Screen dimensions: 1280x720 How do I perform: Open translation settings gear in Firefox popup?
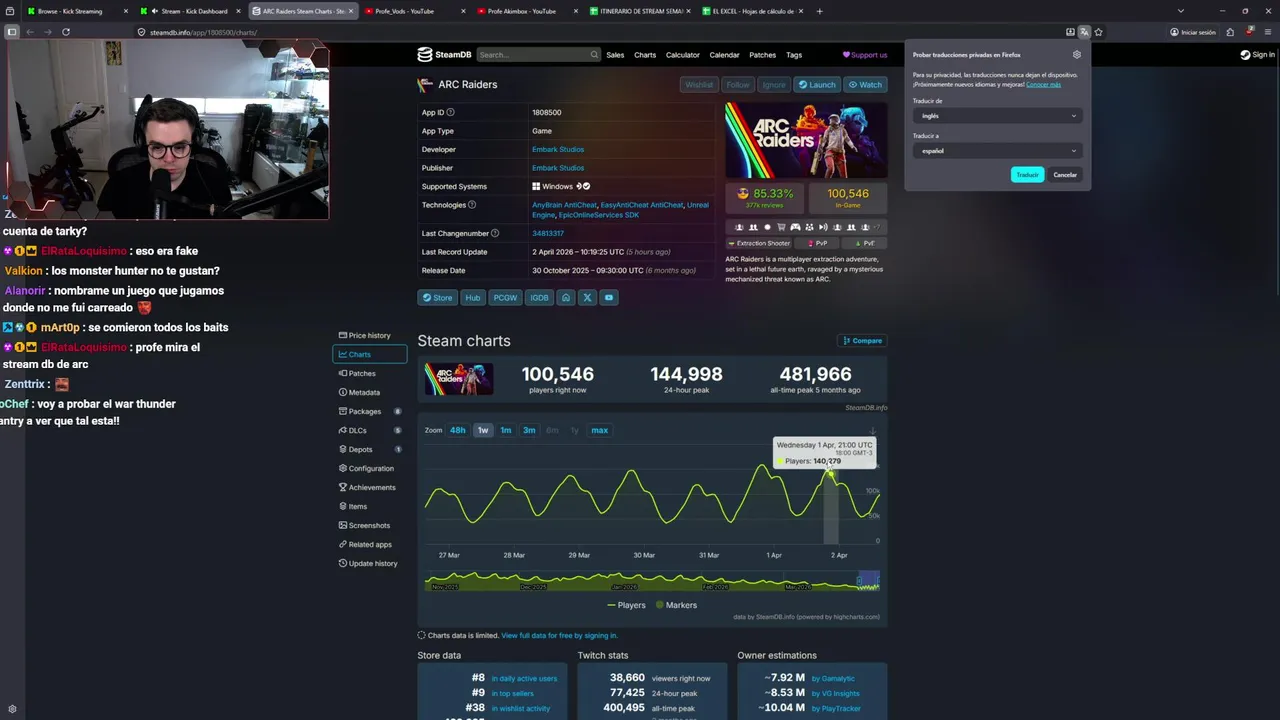1076,55
